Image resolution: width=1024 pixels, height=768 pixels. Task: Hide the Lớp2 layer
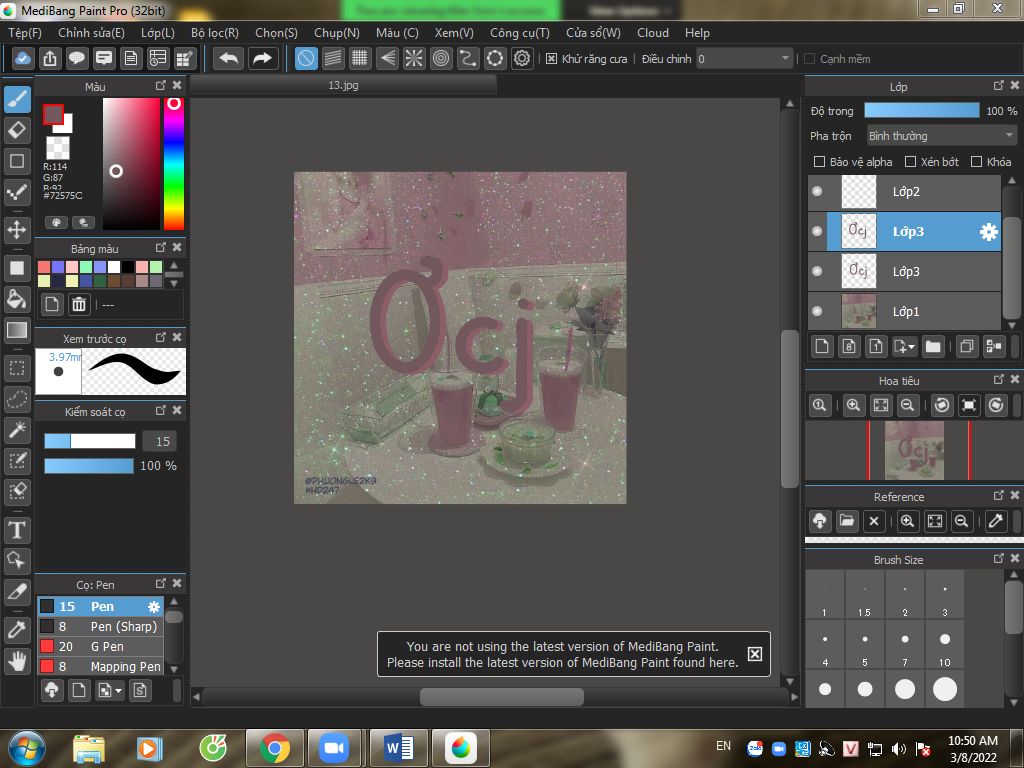coord(817,191)
